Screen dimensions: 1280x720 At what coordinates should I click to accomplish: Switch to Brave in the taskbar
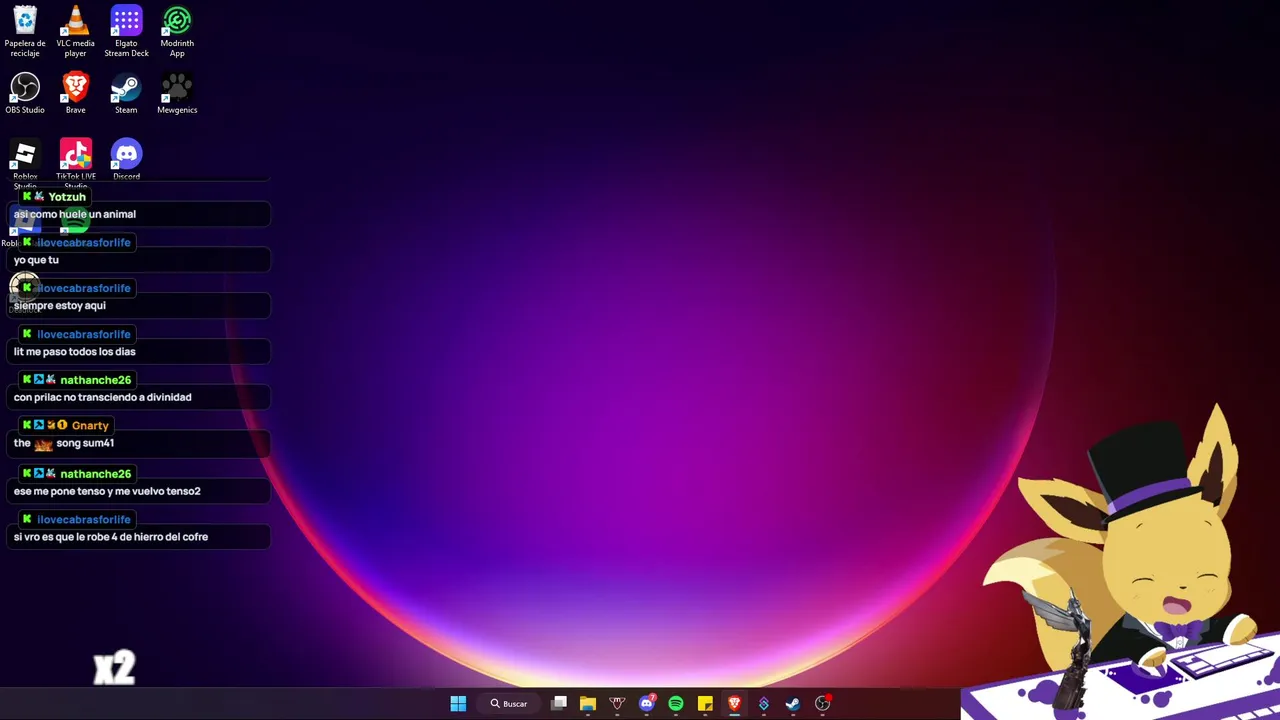[x=734, y=704]
